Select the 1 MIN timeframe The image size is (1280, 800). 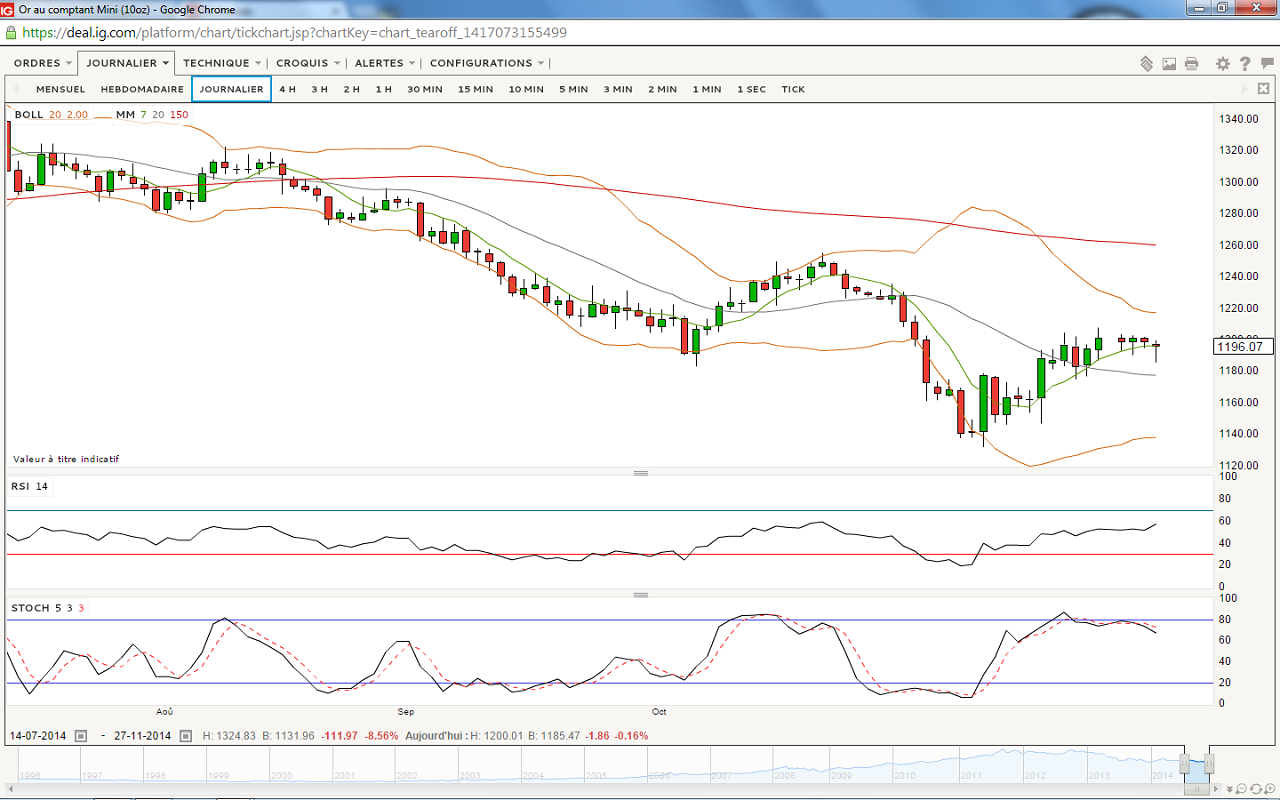tap(706, 89)
